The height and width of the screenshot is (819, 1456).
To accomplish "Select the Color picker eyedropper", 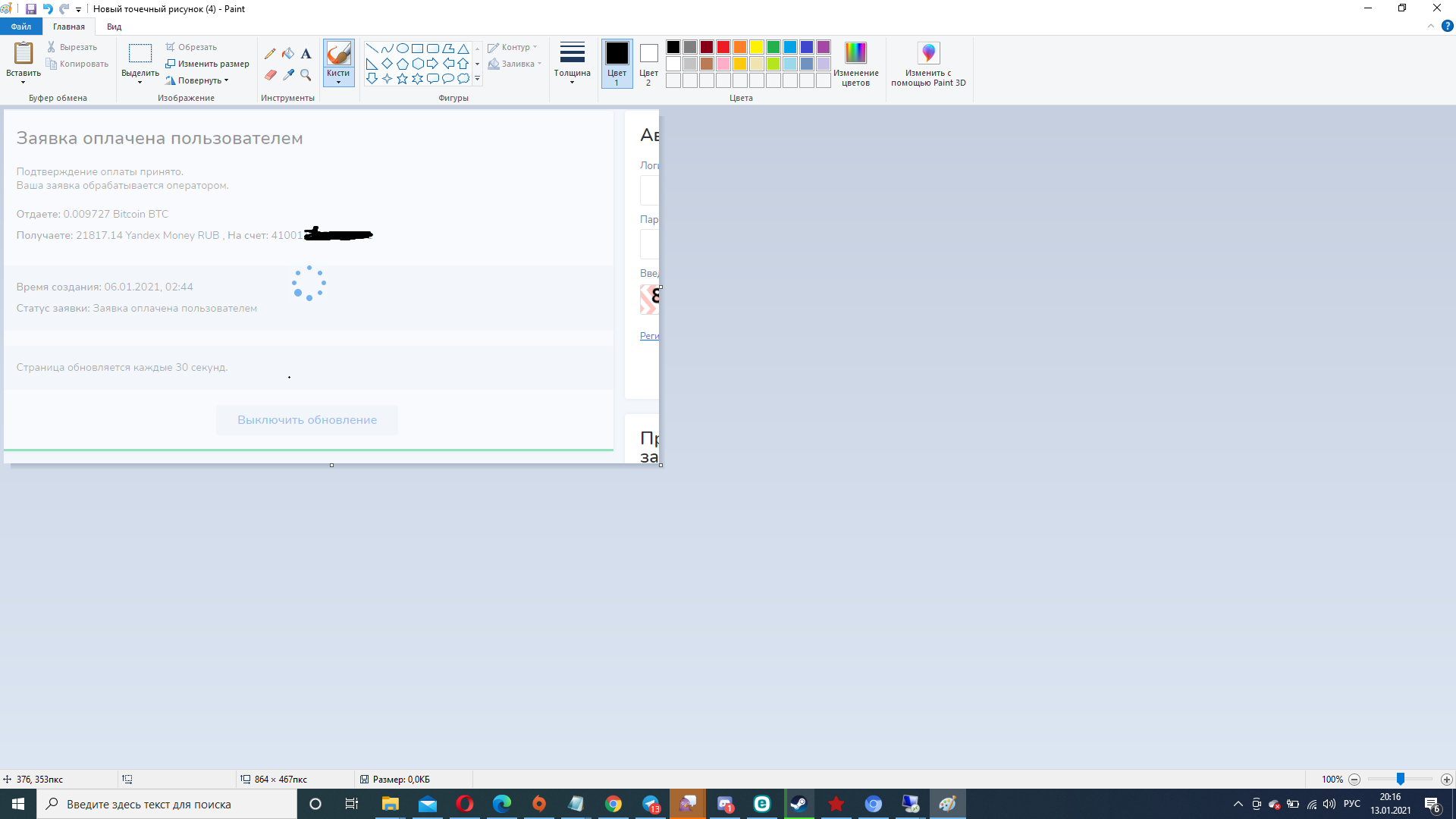I will point(288,75).
